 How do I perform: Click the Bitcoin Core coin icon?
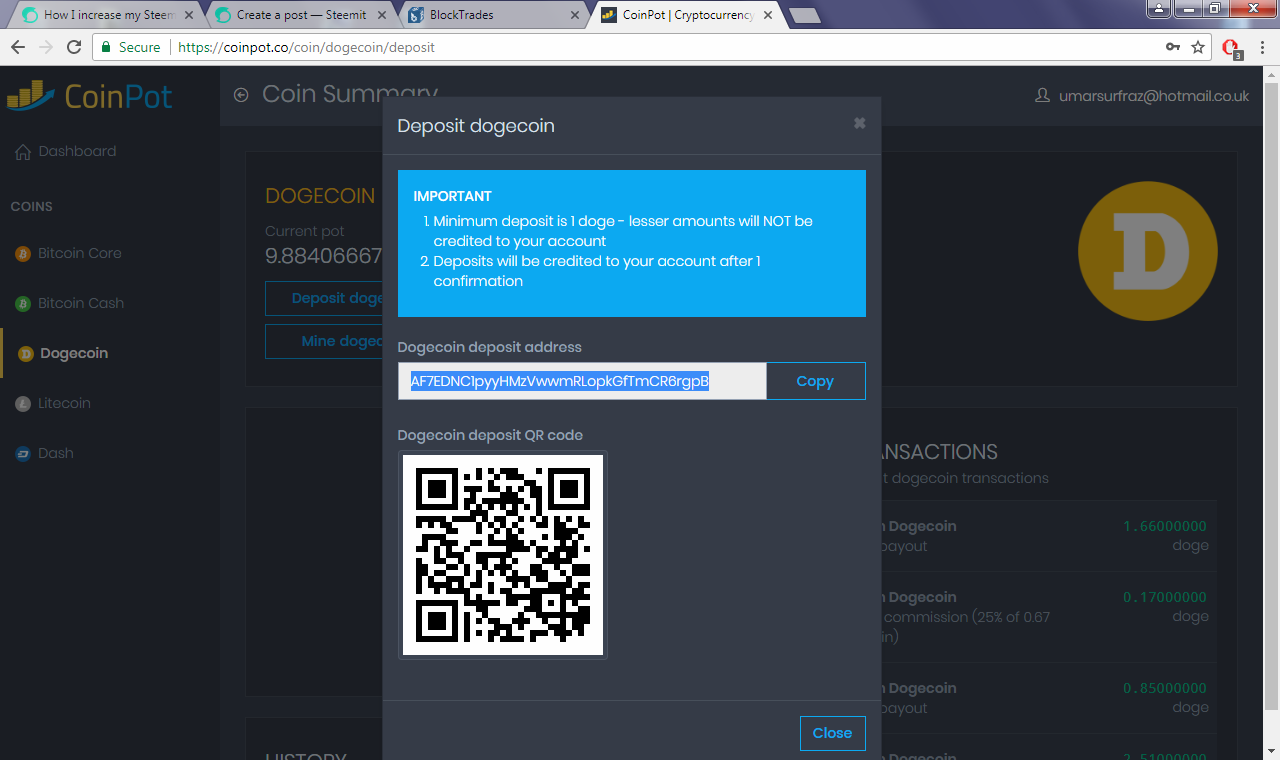[23, 254]
